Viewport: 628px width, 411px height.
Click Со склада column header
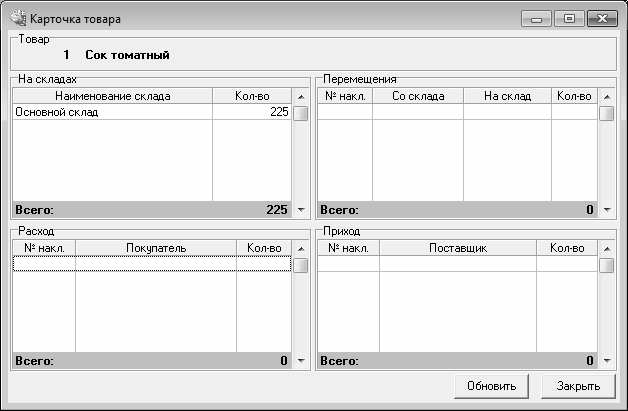click(x=417, y=96)
